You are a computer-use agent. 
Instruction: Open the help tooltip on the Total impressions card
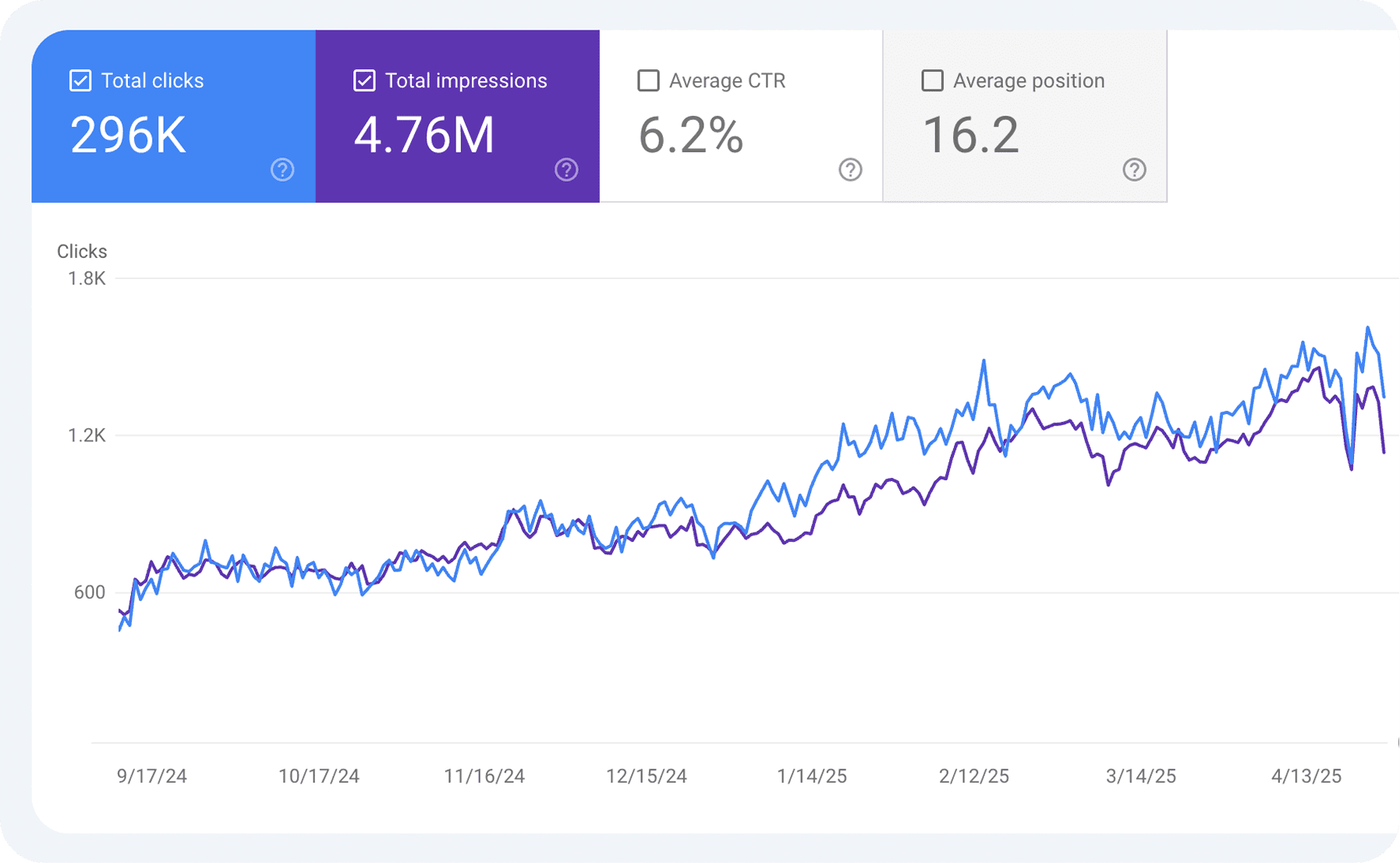point(566,170)
